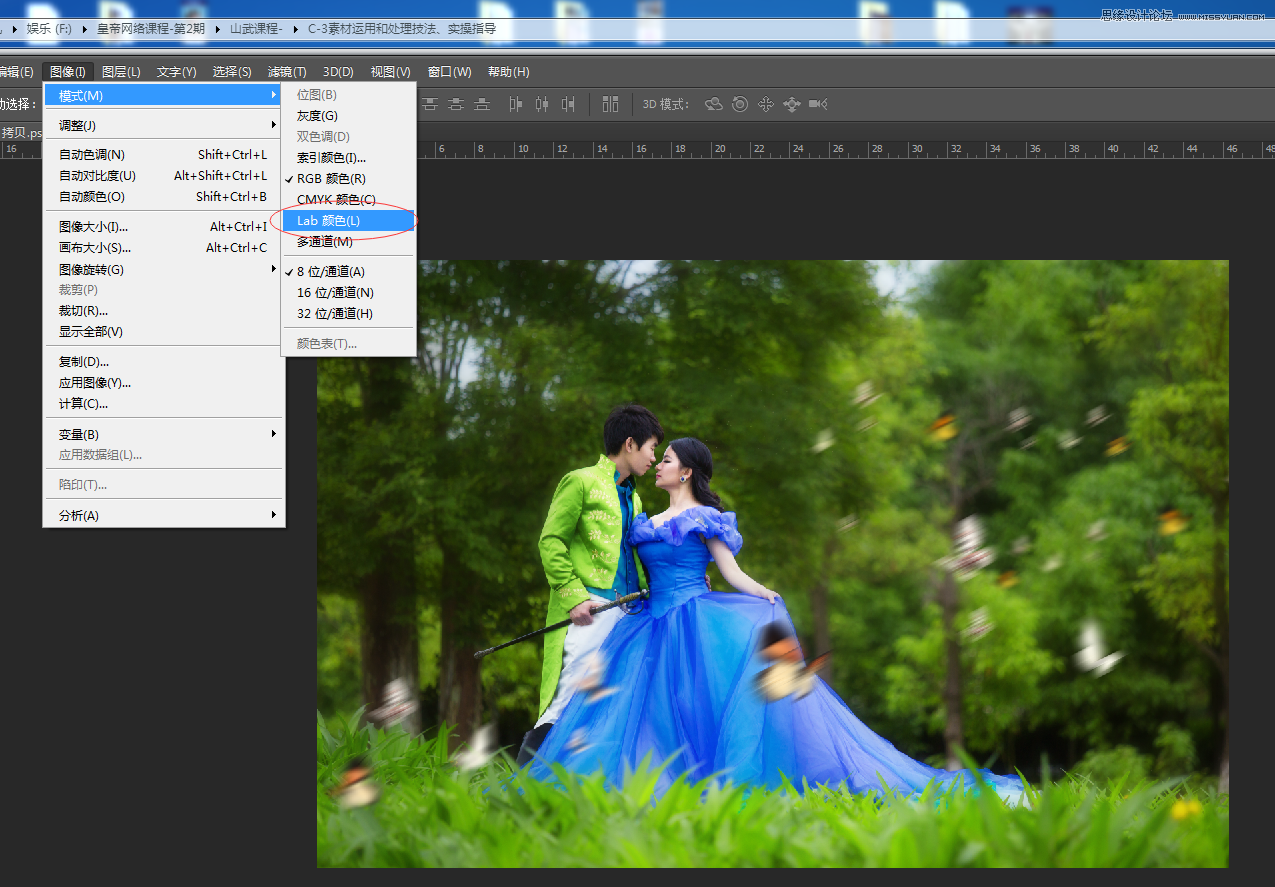Switch to 16 位/通道(N) bit depth
Viewport: 1275px width, 887px height.
[x=335, y=293]
